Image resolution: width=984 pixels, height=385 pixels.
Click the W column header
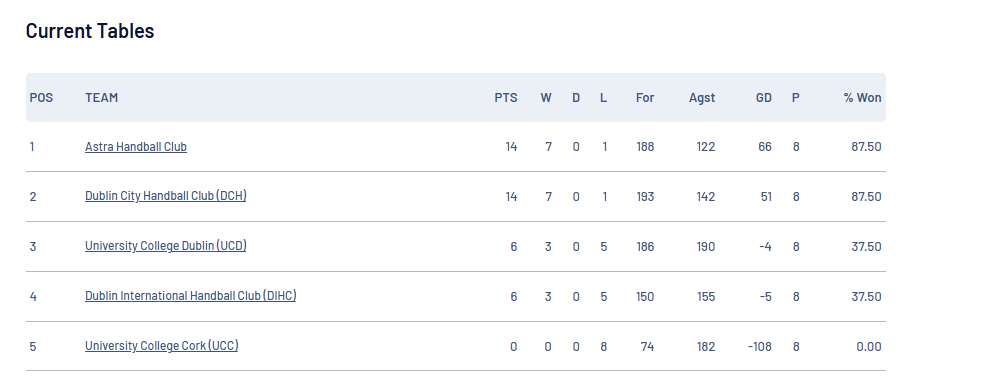point(546,98)
